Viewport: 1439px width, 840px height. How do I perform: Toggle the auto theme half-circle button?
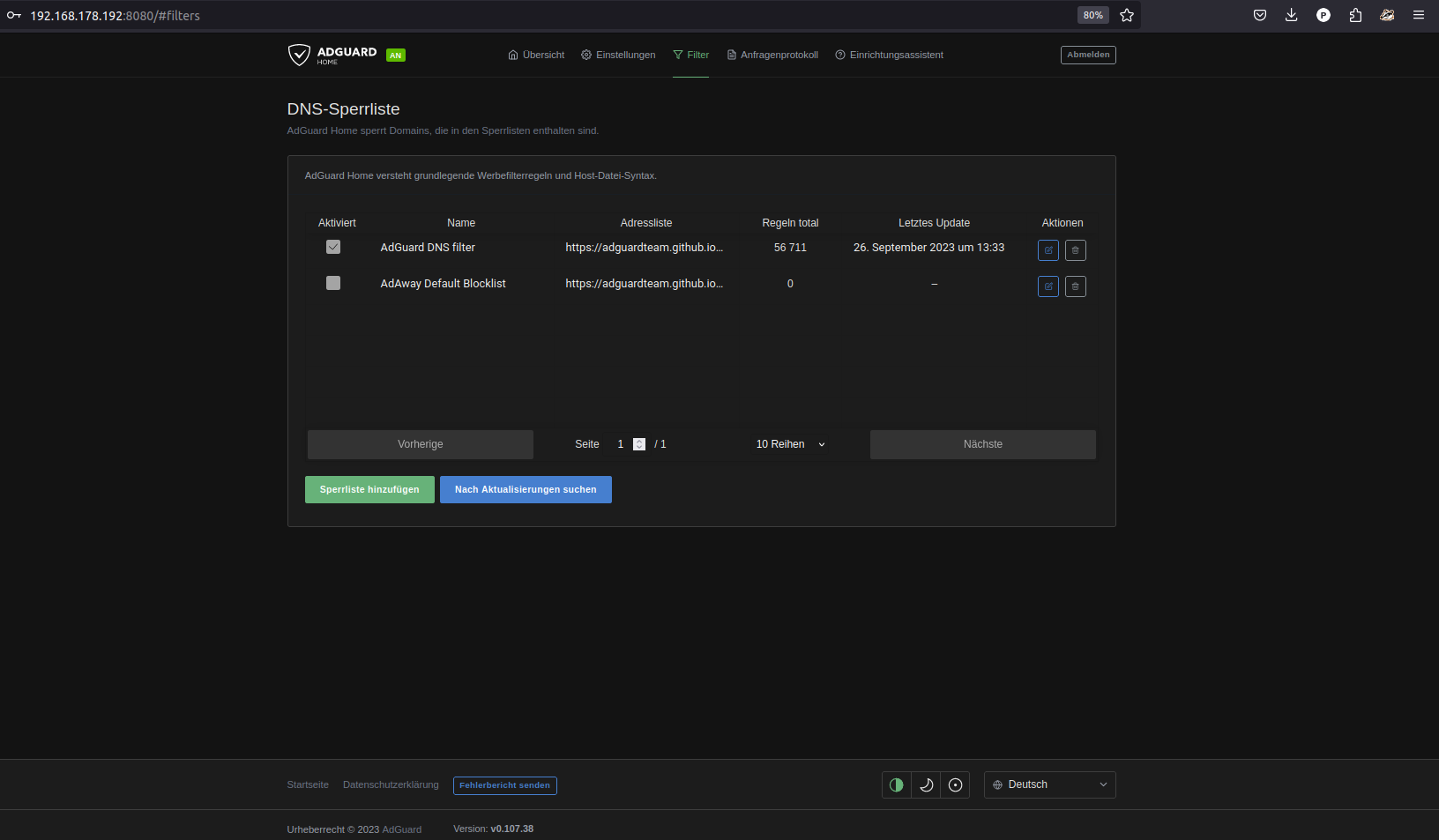pos(897,785)
